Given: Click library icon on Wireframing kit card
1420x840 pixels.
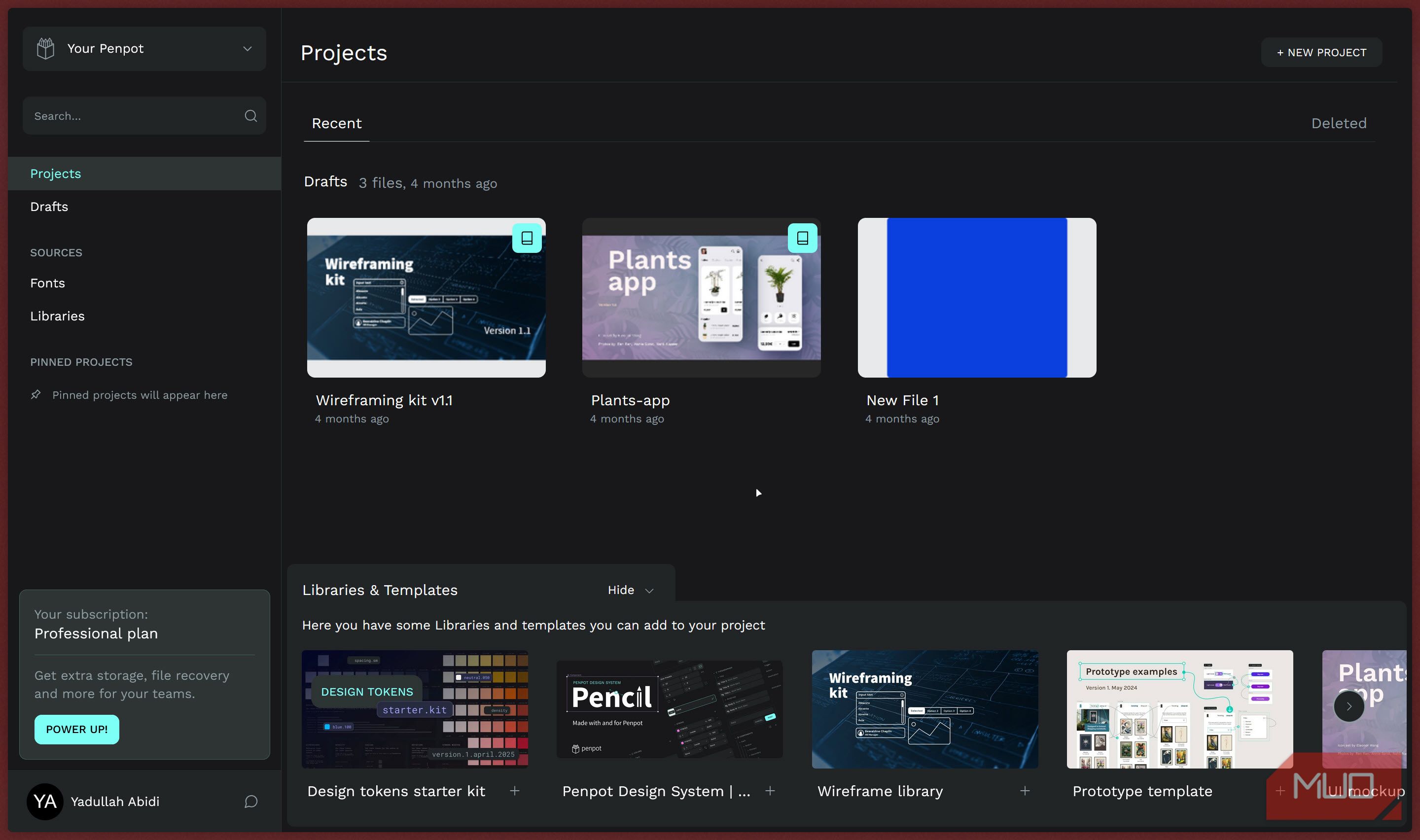Looking at the screenshot, I should (x=527, y=238).
